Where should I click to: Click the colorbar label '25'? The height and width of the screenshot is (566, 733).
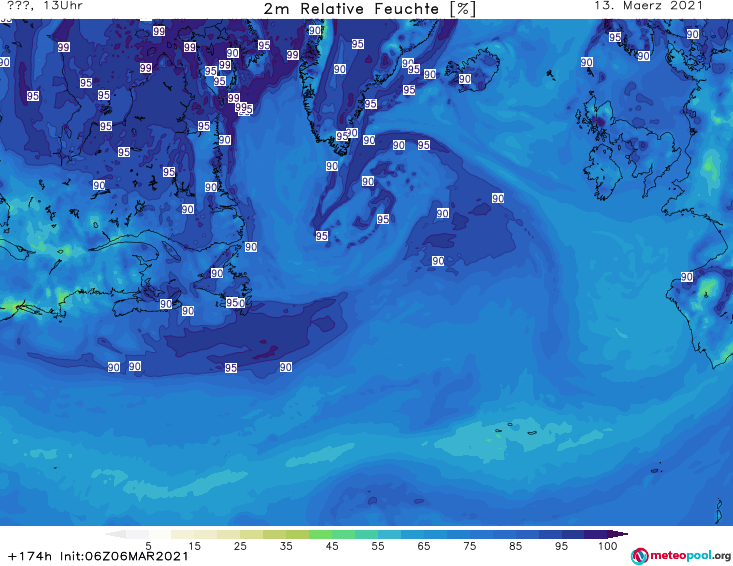pos(240,546)
